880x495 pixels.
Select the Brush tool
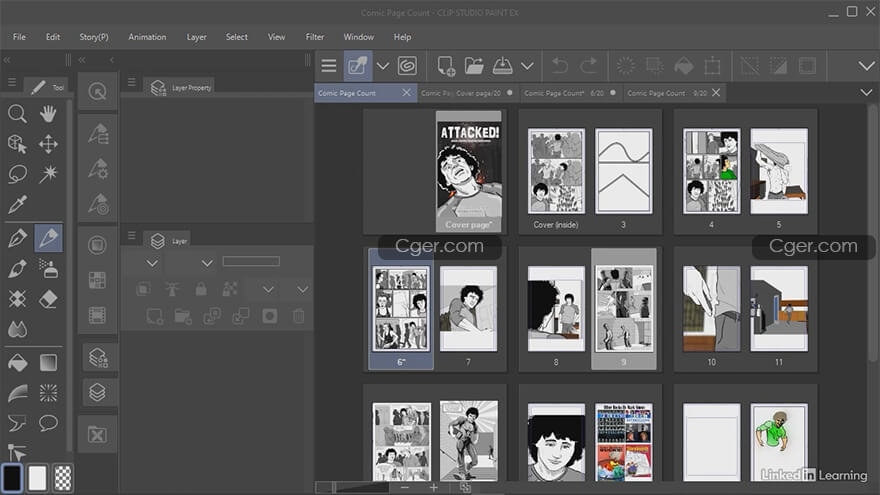click(17, 268)
